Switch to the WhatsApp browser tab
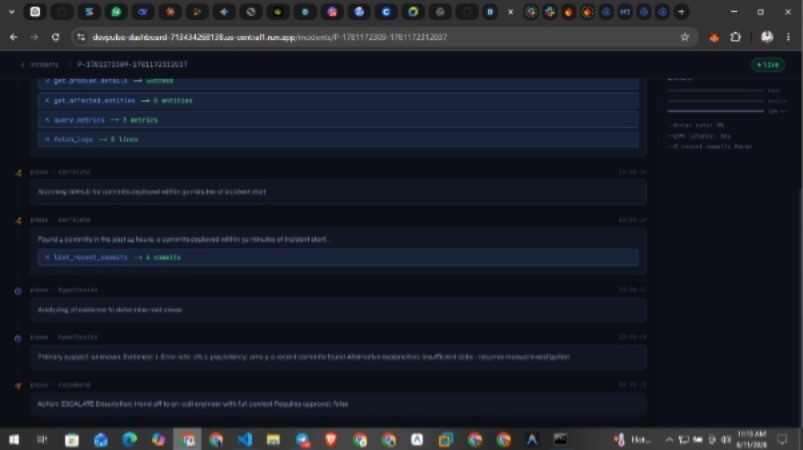803x450 pixels. coord(116,12)
